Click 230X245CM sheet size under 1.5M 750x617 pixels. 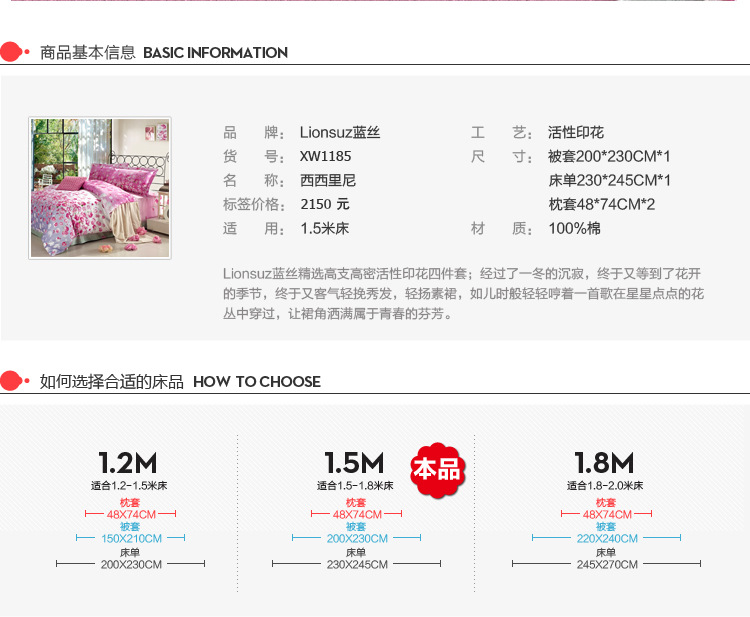point(355,564)
